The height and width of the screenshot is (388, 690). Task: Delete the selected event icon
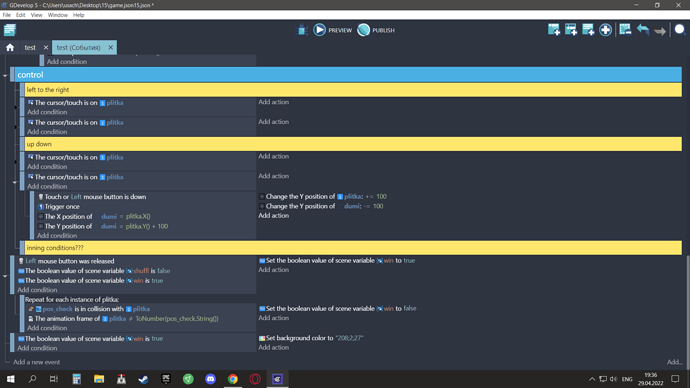coord(625,30)
